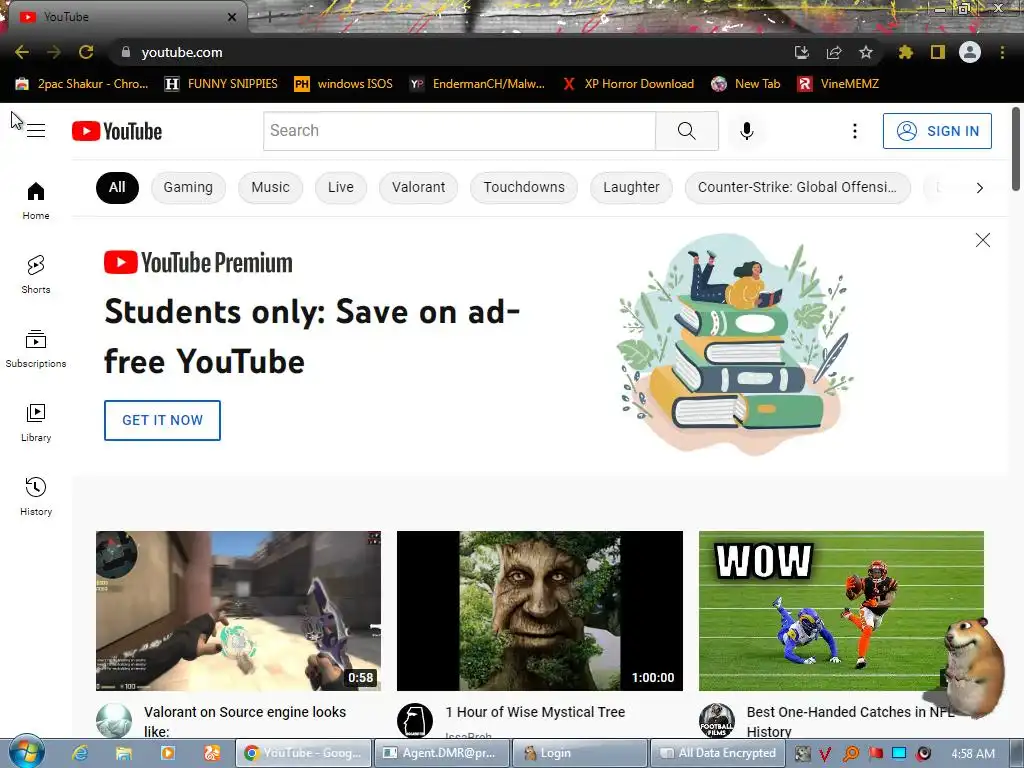The height and width of the screenshot is (768, 1024).
Task: Filter by Gaming chip
Action: tap(188, 187)
